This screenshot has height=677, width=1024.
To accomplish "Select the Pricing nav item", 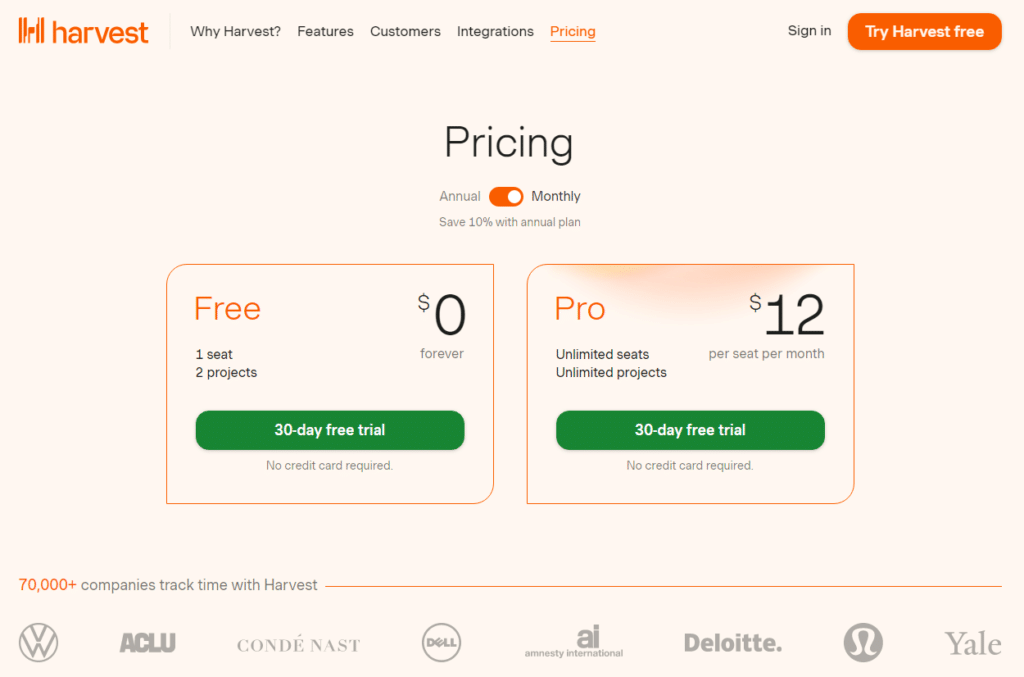I will click(x=572, y=31).
